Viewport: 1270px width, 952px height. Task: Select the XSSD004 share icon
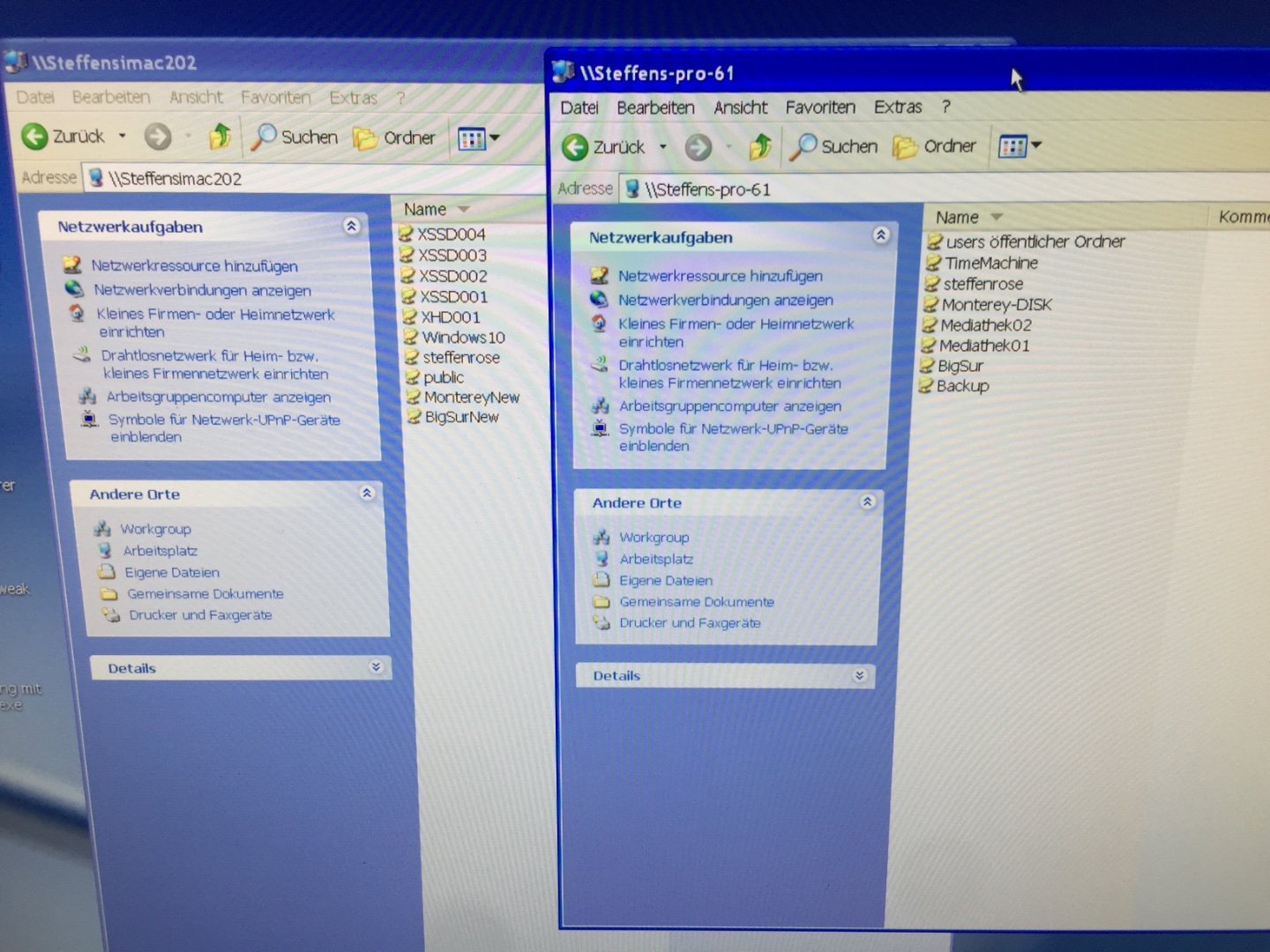coord(406,234)
